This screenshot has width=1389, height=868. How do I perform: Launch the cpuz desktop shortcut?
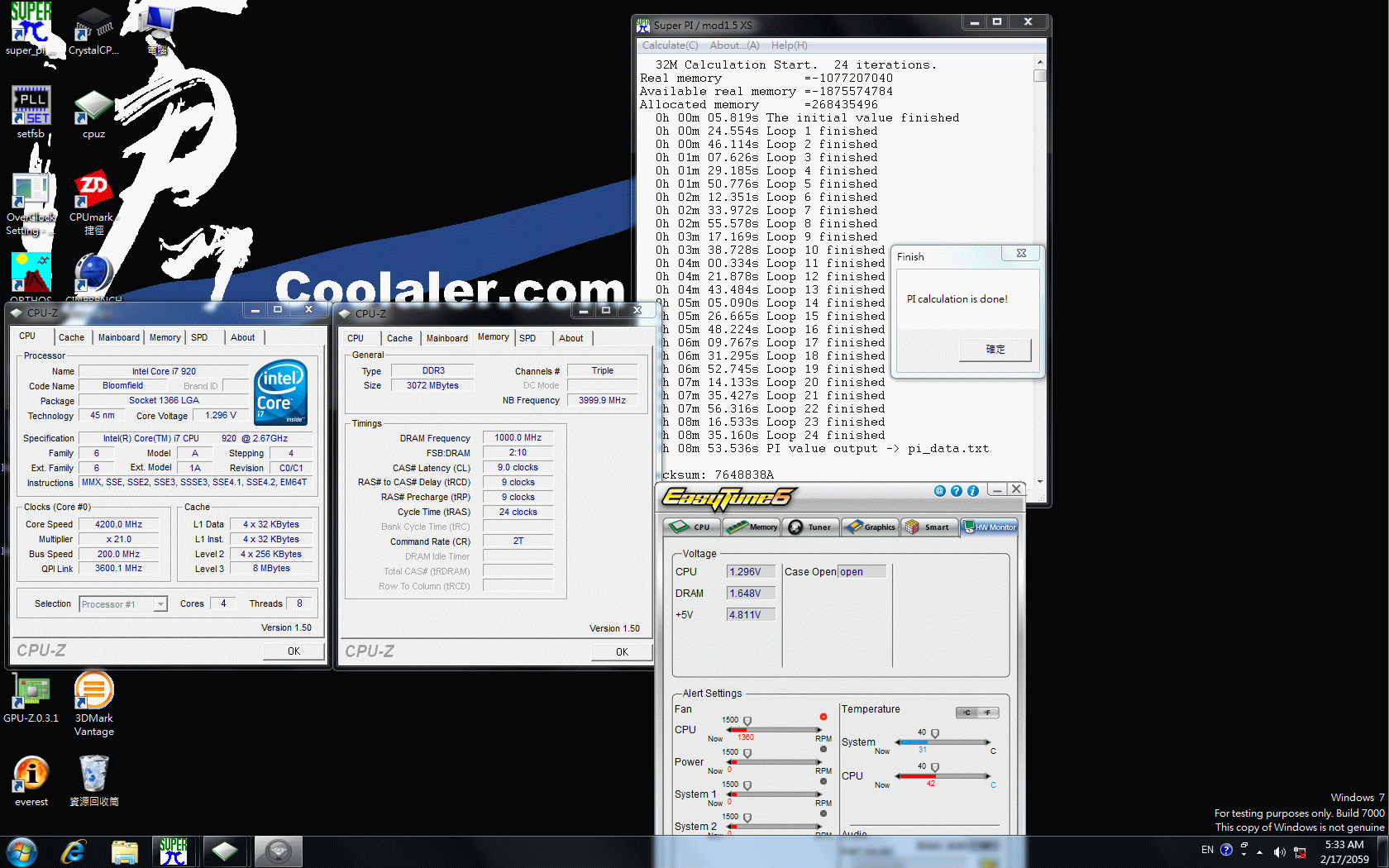click(x=93, y=113)
